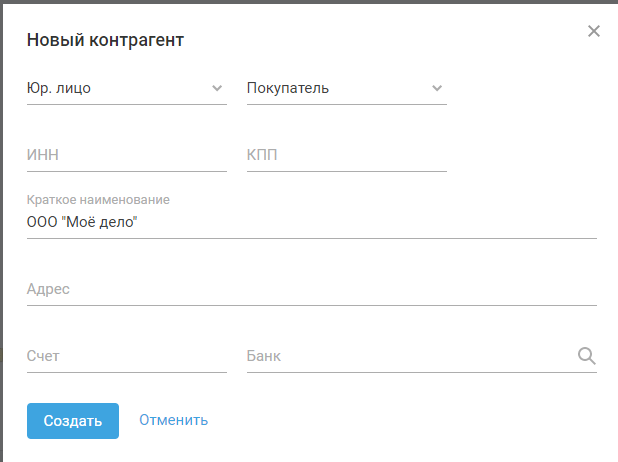
Task: Click the Отменить link
Action: [x=174, y=420]
